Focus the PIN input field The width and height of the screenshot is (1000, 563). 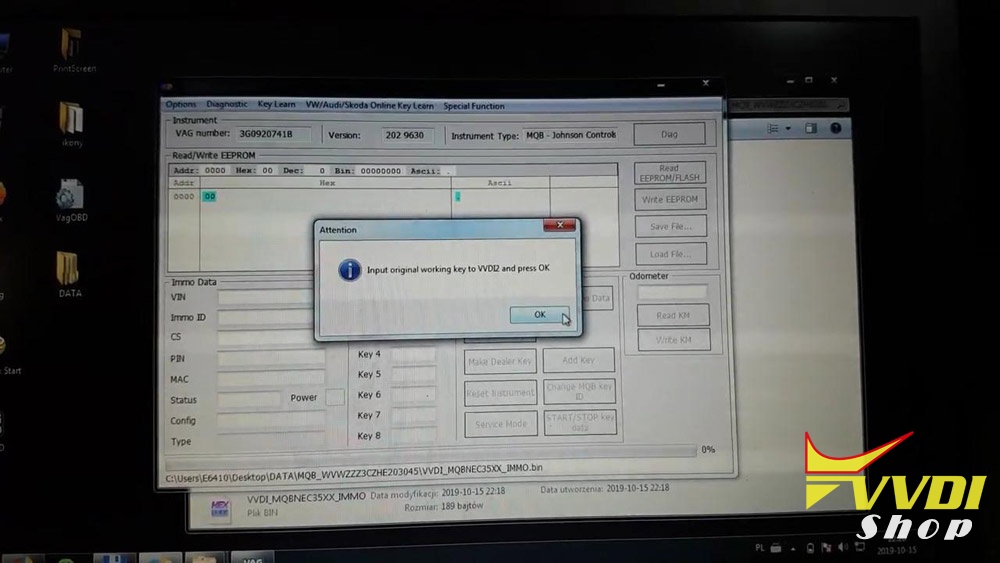[271, 359]
